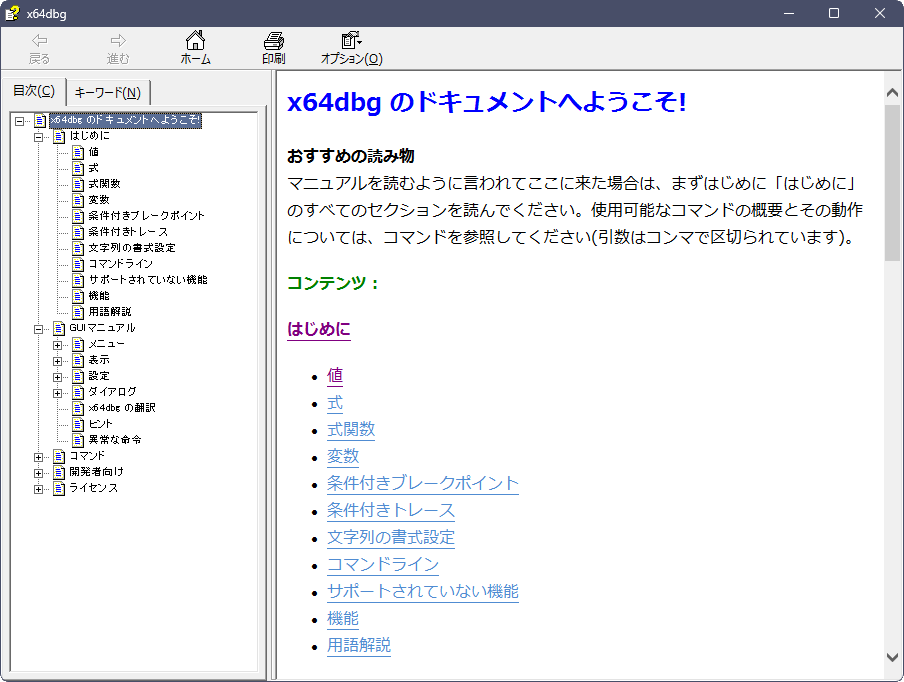Click page icon beside 用語解説 tree entry
The image size is (904, 682).
78,312
